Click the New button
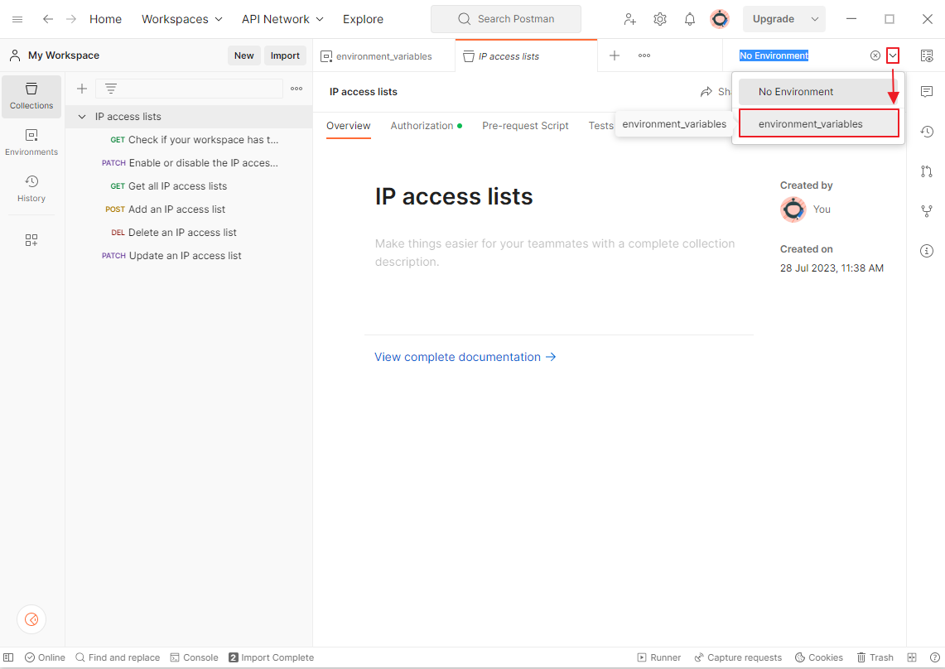This screenshot has width=945, height=669. (x=244, y=55)
